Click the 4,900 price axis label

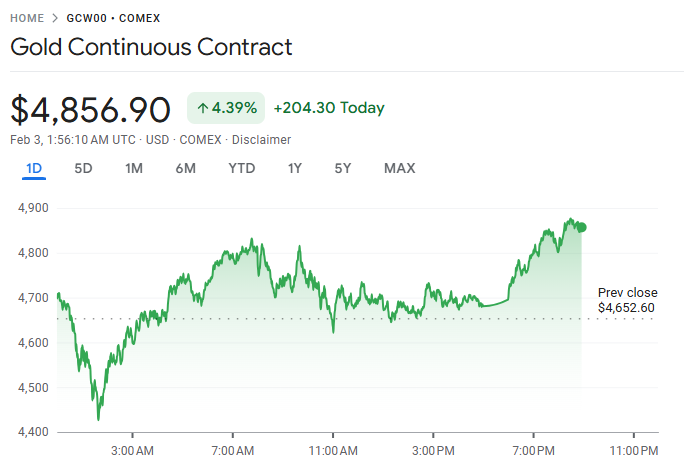click(x=34, y=208)
